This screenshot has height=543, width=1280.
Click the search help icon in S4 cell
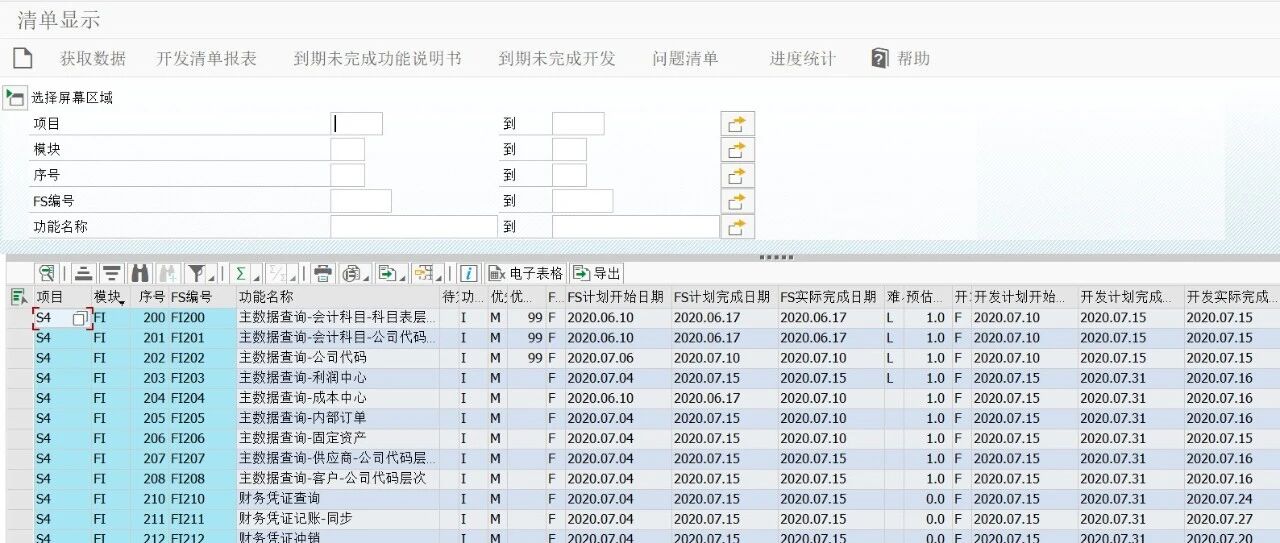(82, 318)
